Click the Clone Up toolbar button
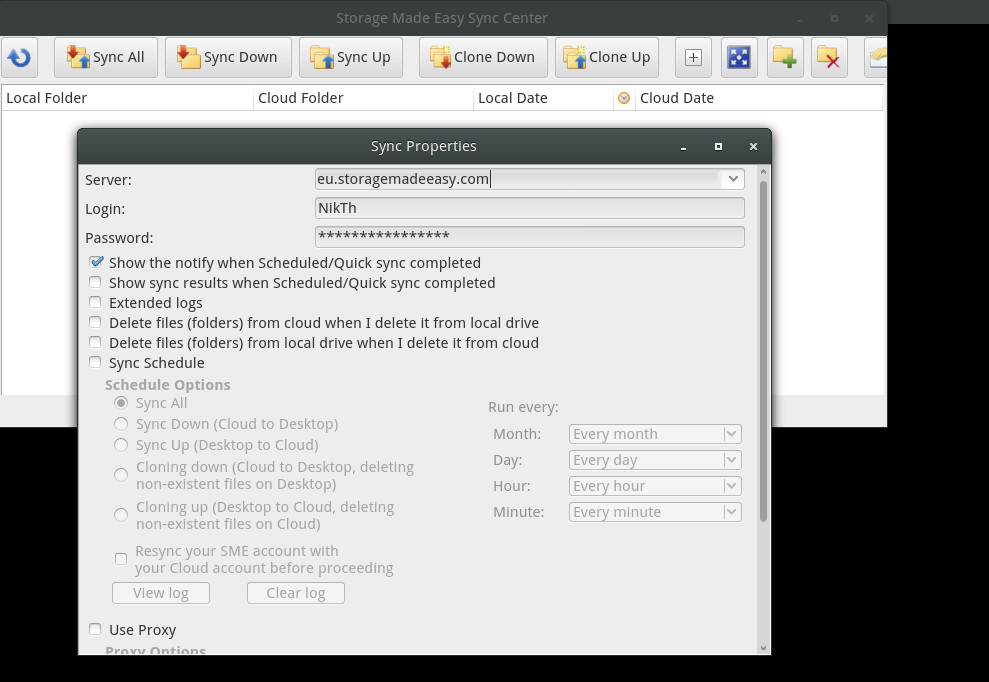989x682 pixels. coord(607,57)
